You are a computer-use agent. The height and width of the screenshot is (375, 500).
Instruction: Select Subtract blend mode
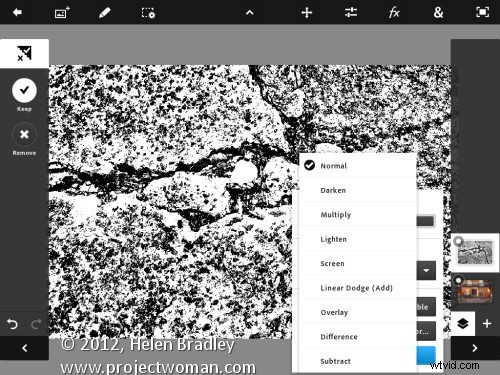click(x=358, y=361)
